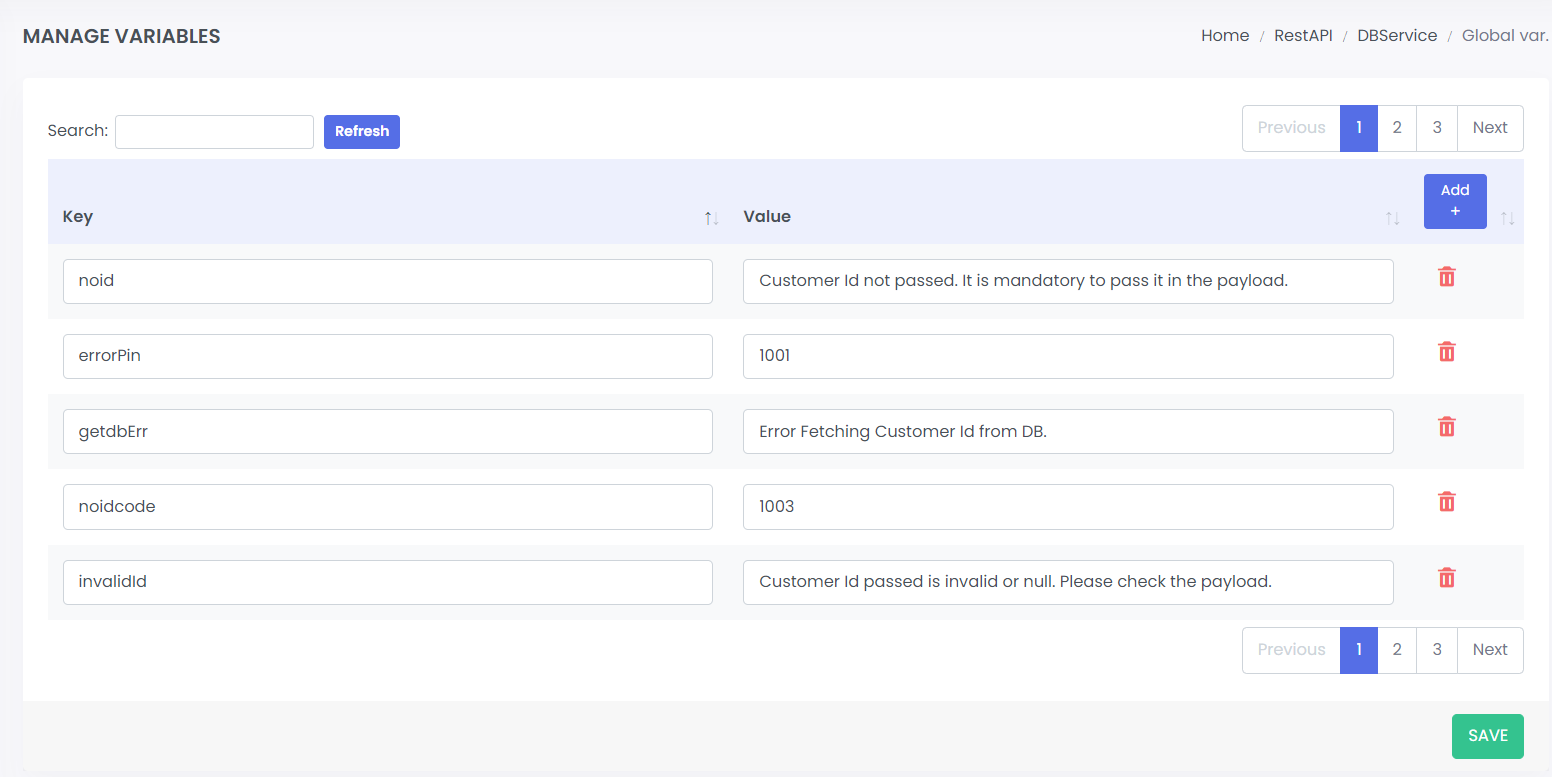Sort table by Key column arrows

pos(711,218)
